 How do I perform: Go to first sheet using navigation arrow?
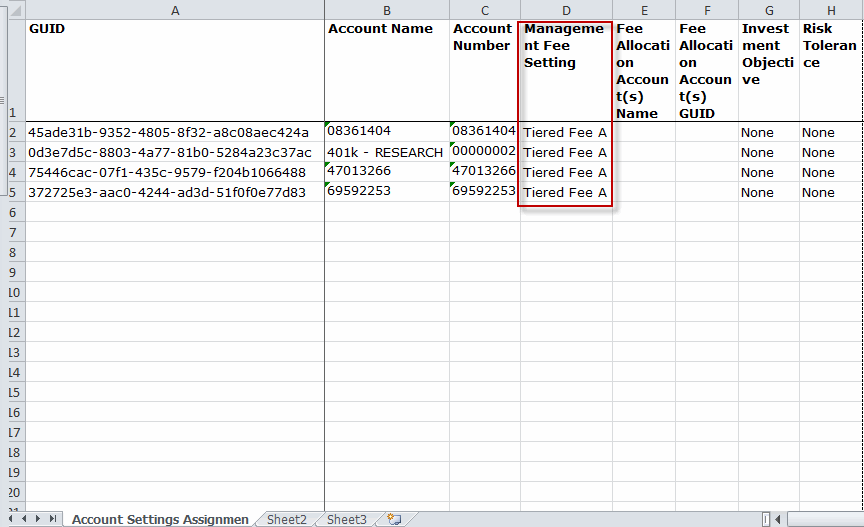point(12,519)
